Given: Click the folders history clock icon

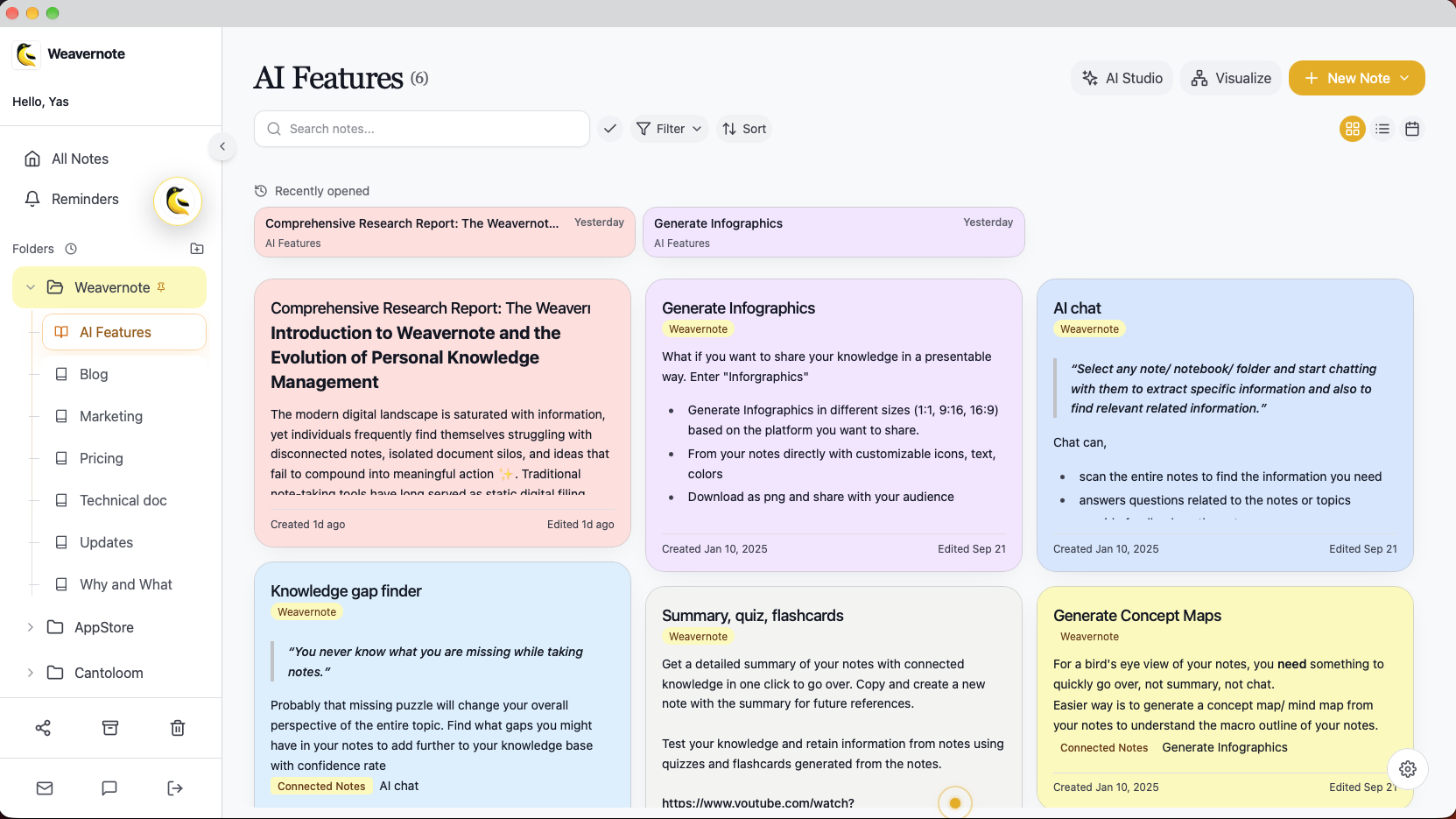Looking at the screenshot, I should coord(71,249).
